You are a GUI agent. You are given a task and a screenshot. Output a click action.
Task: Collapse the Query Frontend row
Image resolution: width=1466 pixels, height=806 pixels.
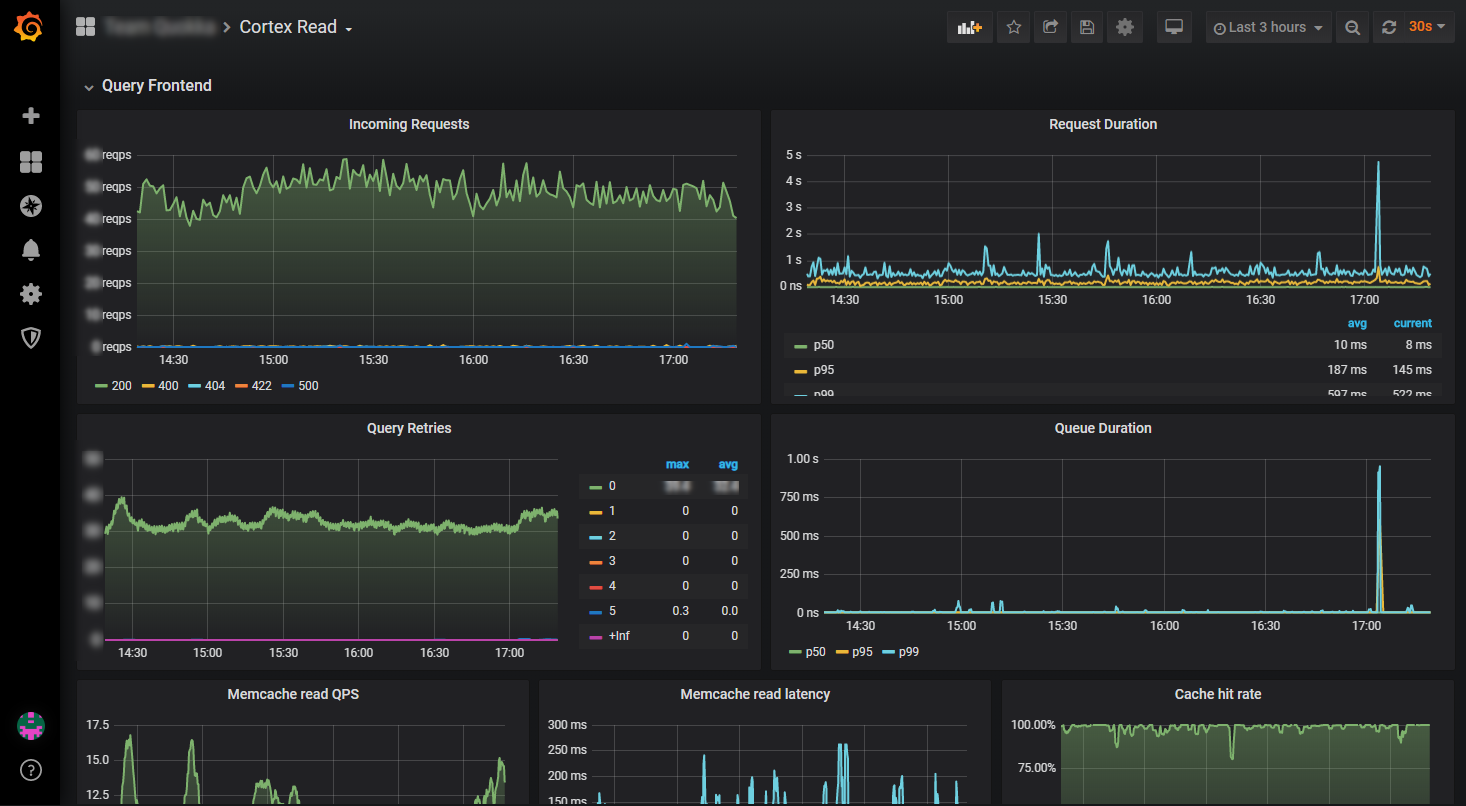[148, 86]
